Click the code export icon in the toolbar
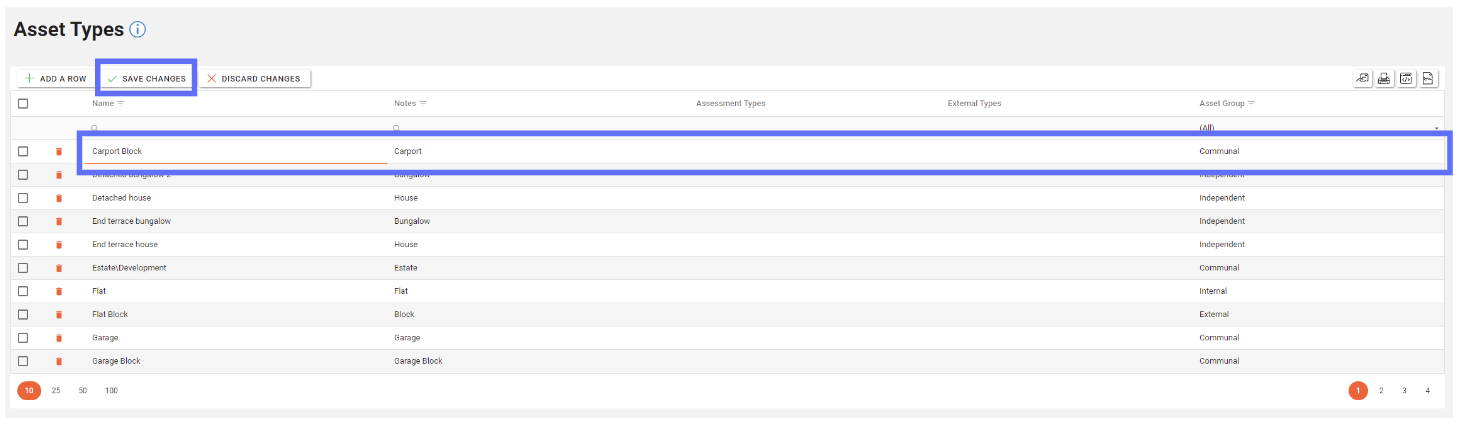The image size is (1460, 425). (1407, 79)
